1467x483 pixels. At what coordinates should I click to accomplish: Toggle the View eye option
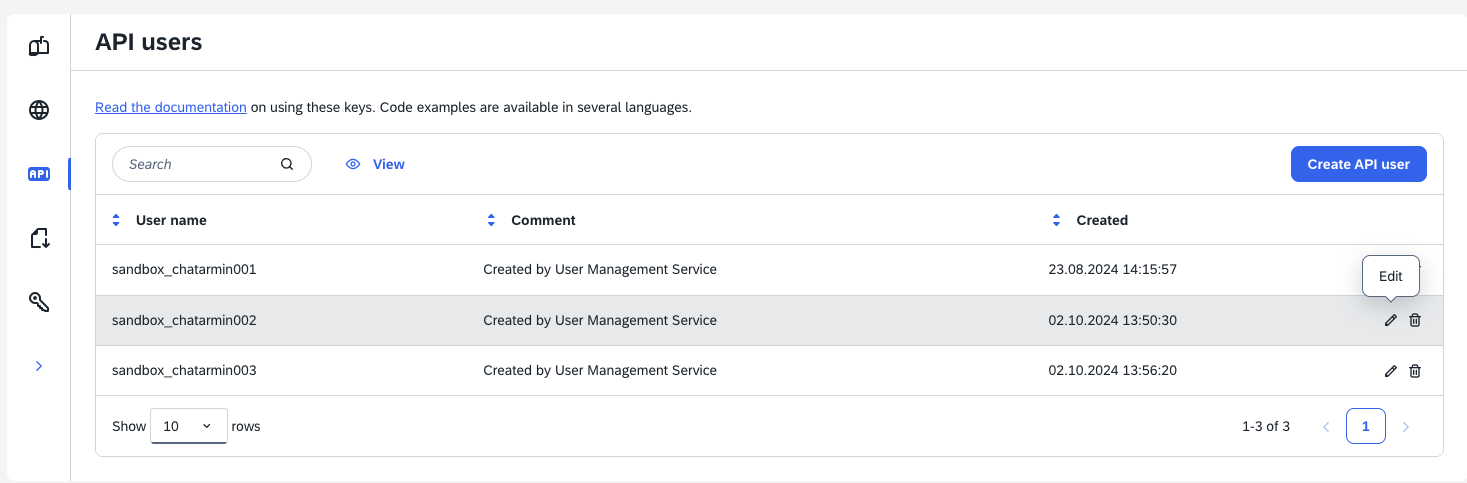pyautogui.click(x=375, y=164)
